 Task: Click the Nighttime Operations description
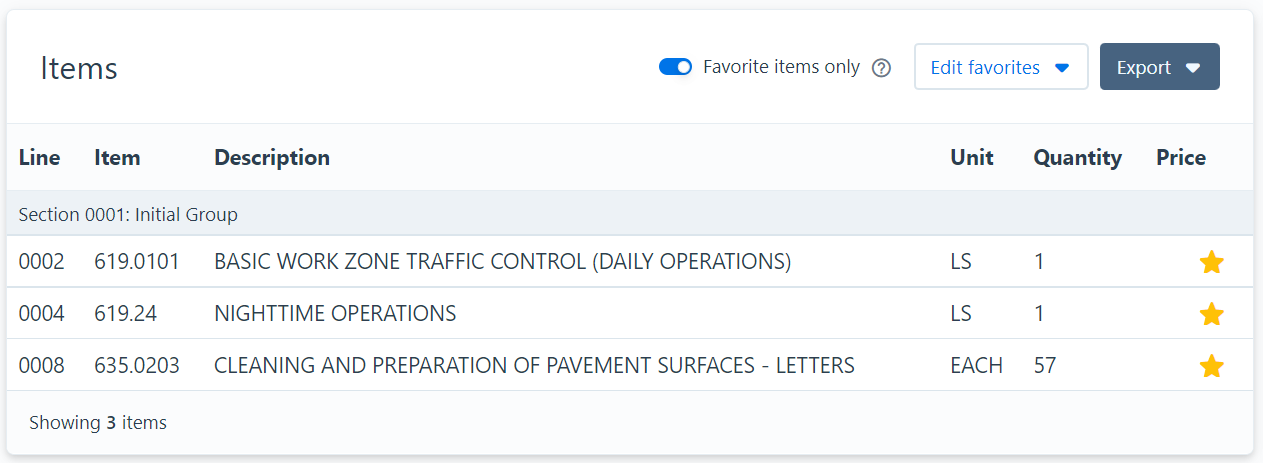(335, 314)
